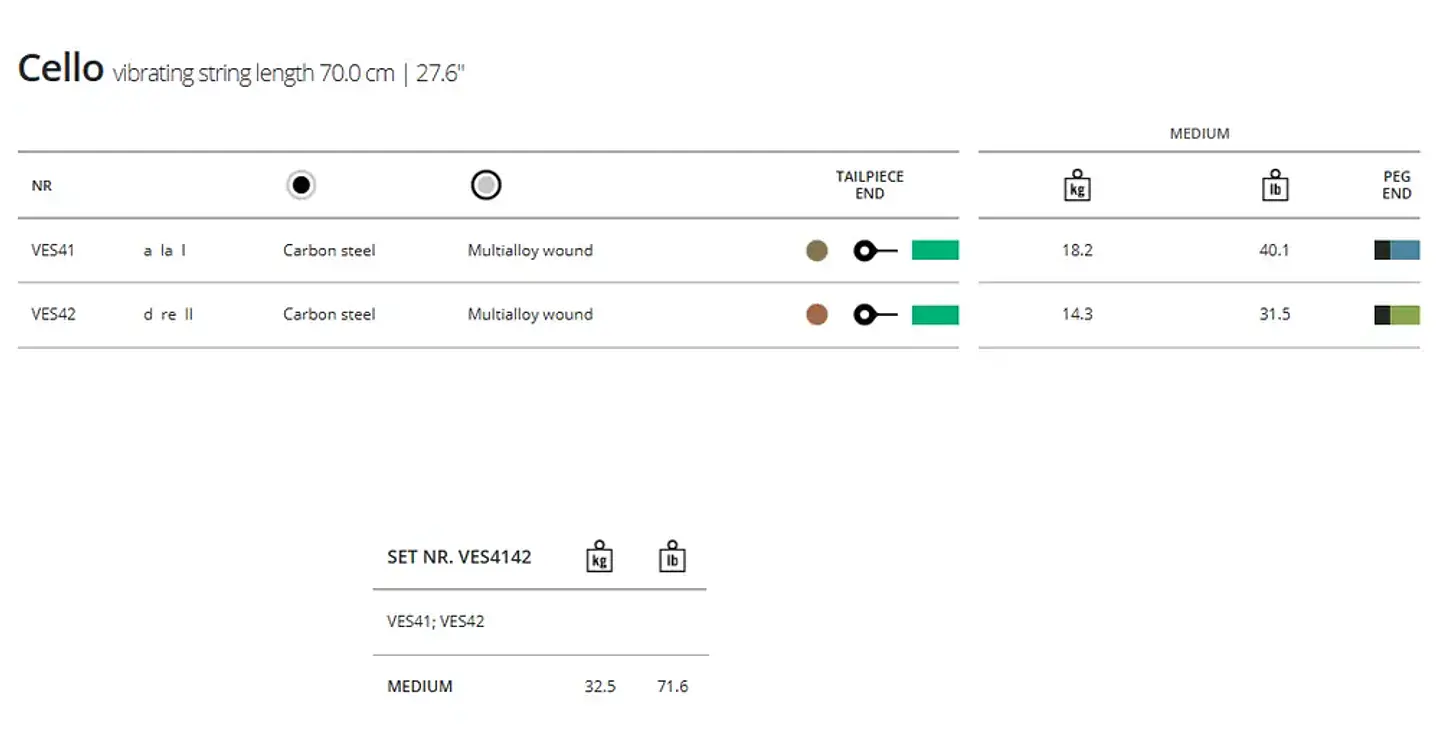Click black-blue peg end swatch for VES41
The height and width of the screenshot is (736, 1440).
point(1397,250)
